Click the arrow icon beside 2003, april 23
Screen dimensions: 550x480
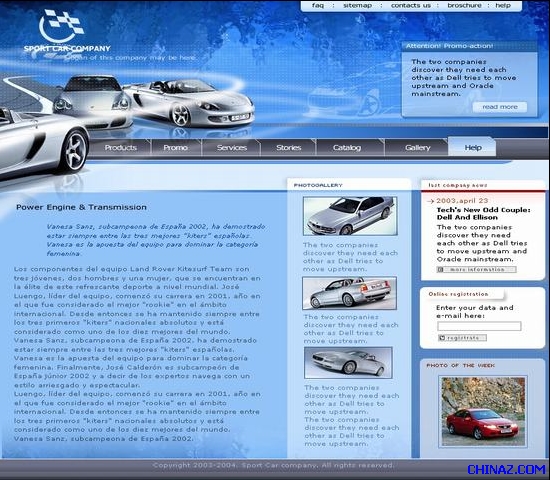pos(430,201)
